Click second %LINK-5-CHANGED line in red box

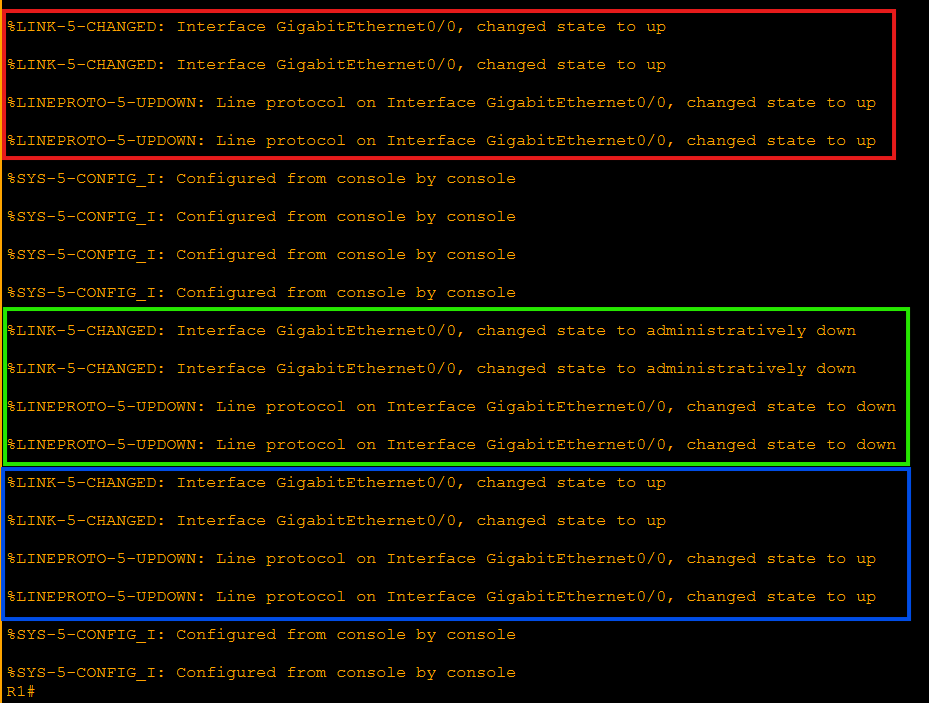coord(336,65)
